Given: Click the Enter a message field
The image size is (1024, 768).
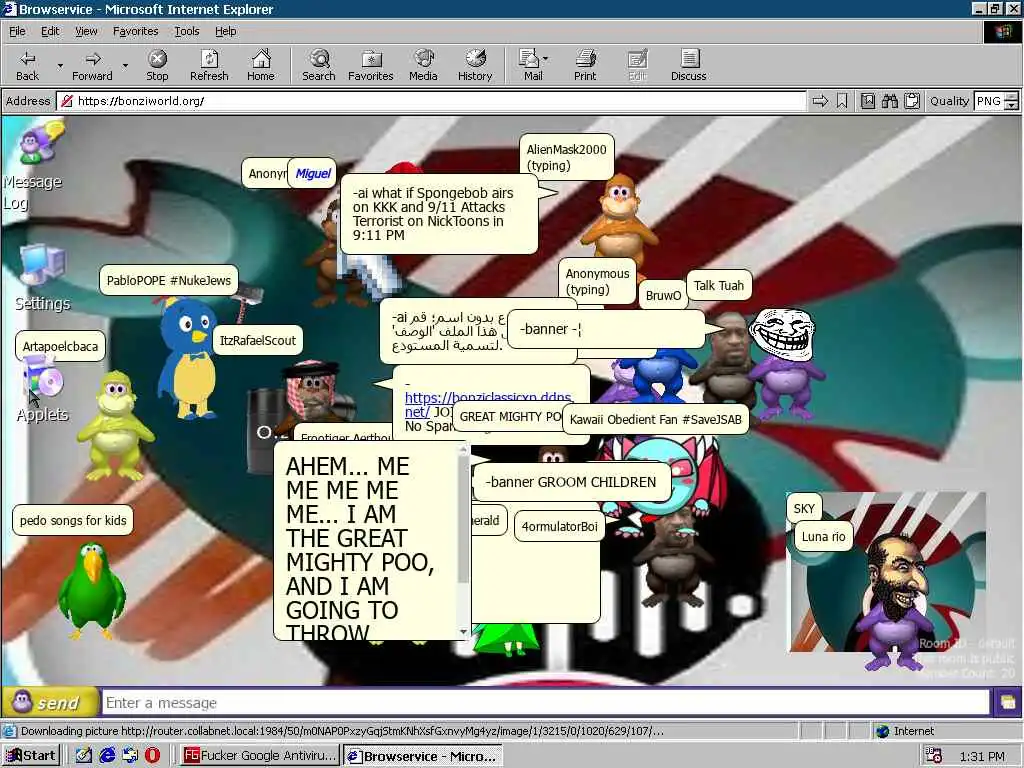Looking at the screenshot, I should coord(545,703).
